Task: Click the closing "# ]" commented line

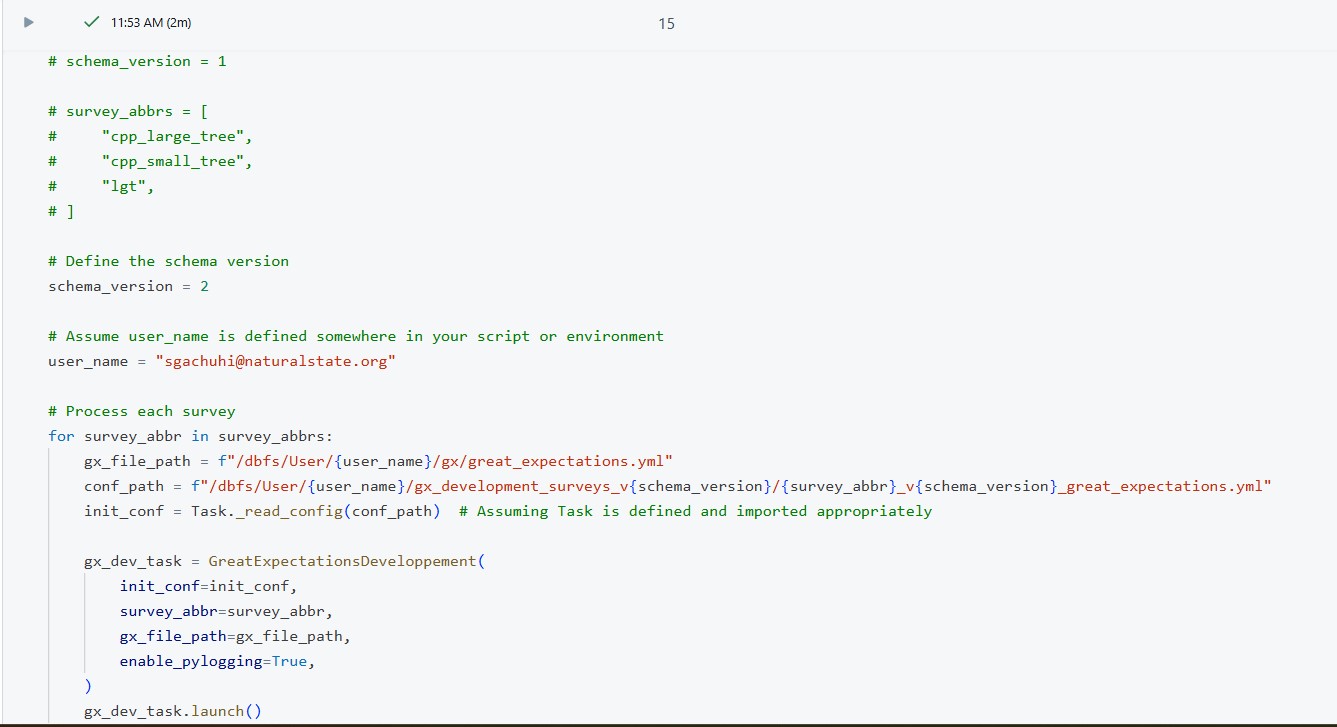Action: click(x=61, y=211)
